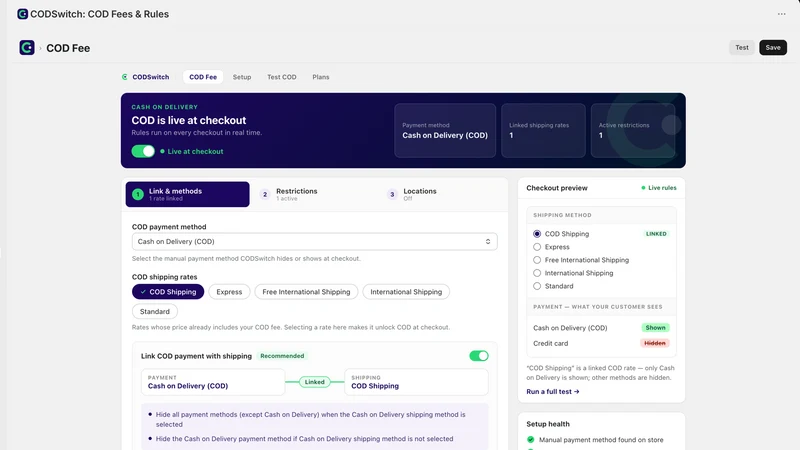
Task: Click the Active restrictions summary card
Action: pyautogui.click(x=633, y=131)
